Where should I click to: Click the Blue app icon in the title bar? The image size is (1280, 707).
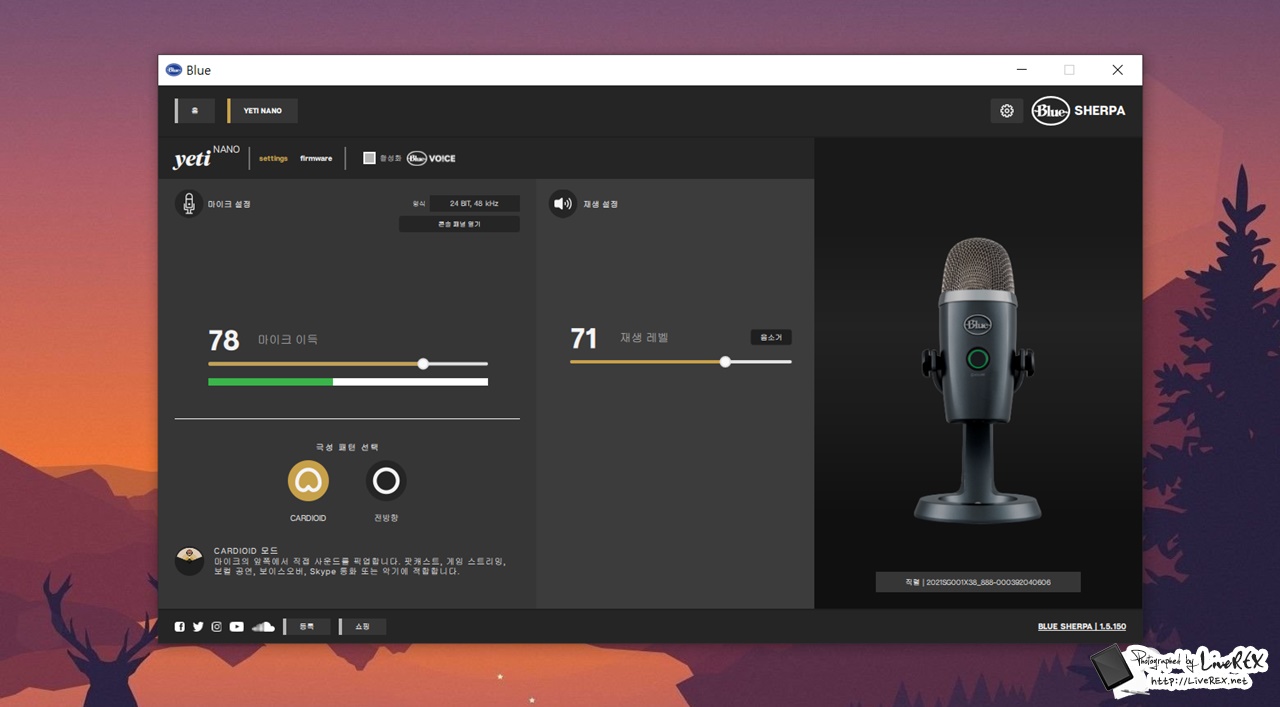(174, 70)
